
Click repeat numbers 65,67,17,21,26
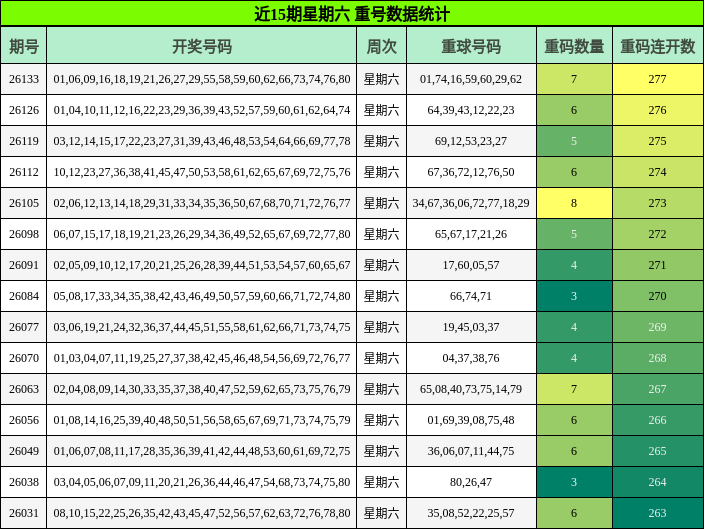point(471,234)
